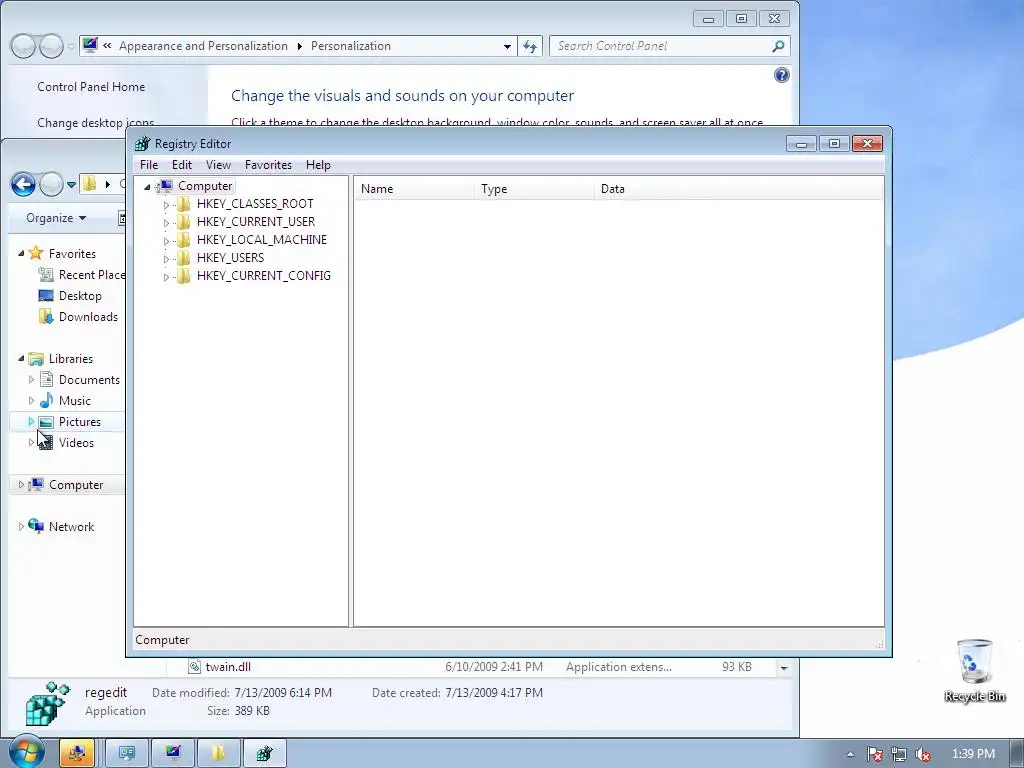Close the Registry Editor window
This screenshot has height=768, width=1024.
click(867, 143)
